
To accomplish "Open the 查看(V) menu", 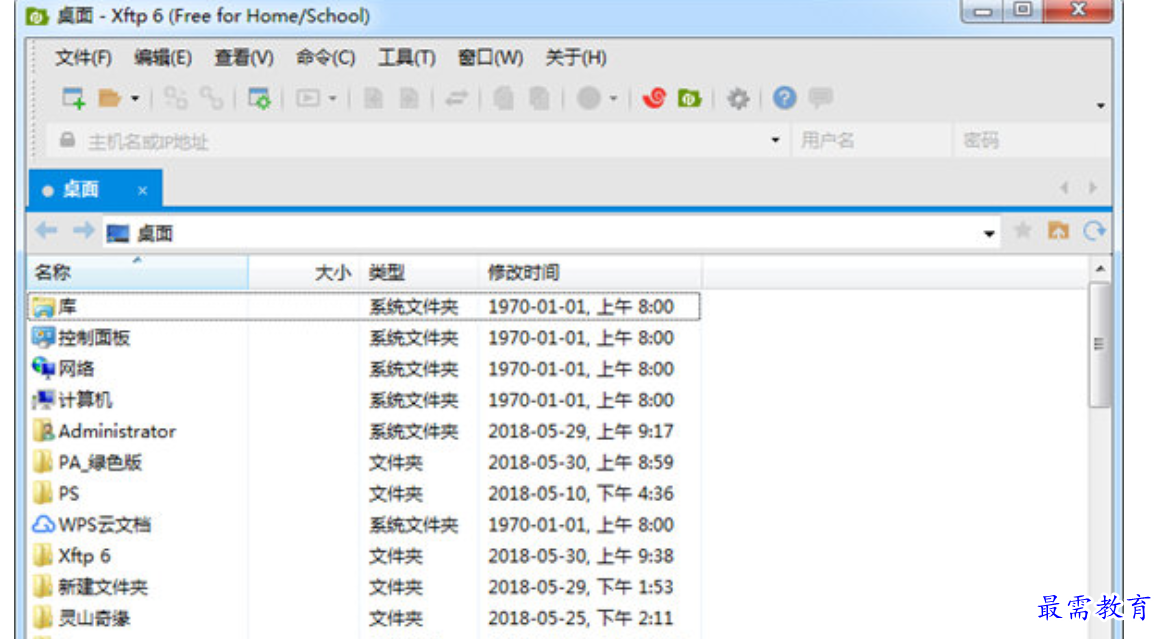I will pyautogui.click(x=244, y=58).
